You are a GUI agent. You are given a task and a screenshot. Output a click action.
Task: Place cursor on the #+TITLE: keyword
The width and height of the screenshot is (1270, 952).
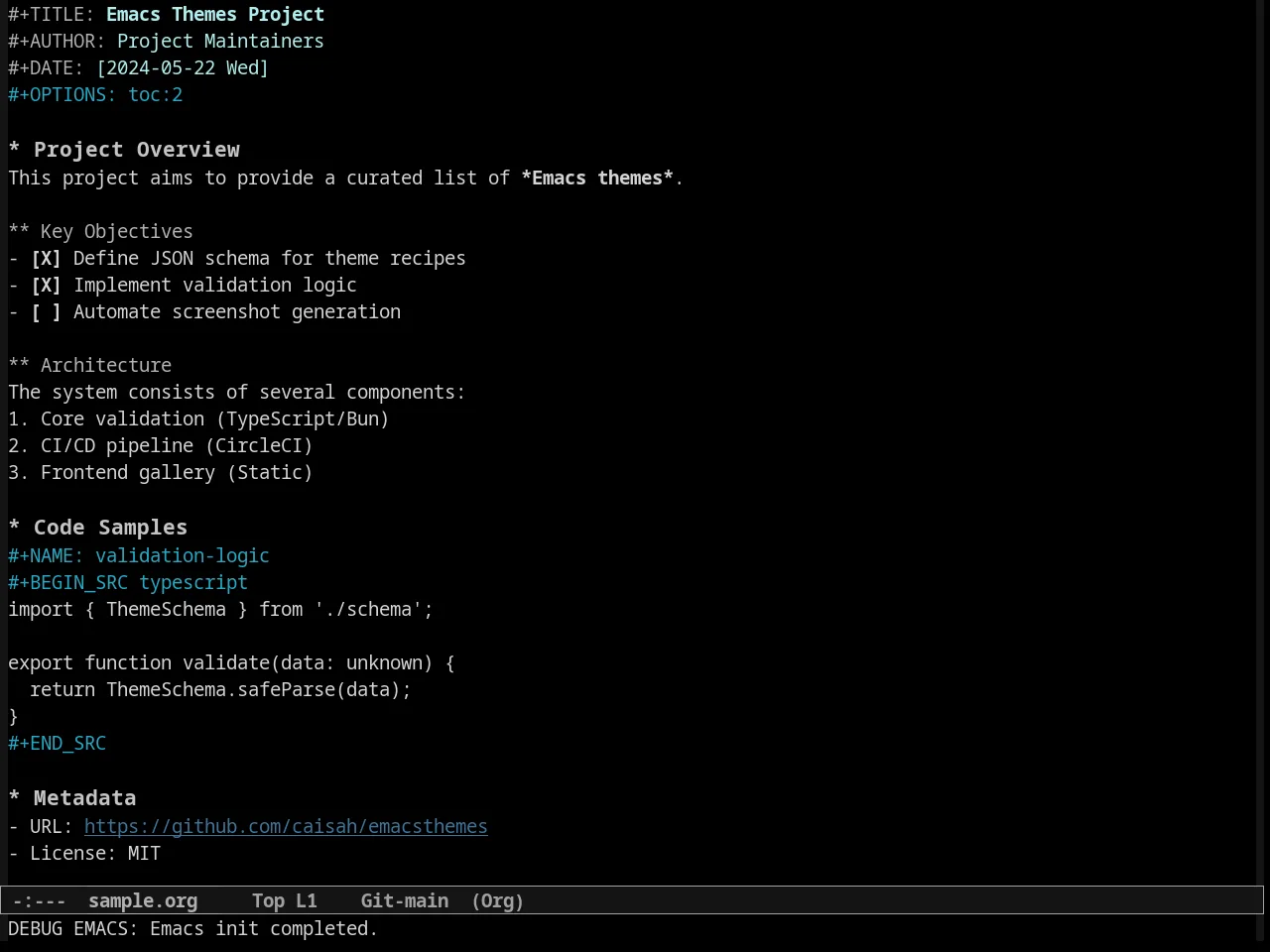click(52, 15)
